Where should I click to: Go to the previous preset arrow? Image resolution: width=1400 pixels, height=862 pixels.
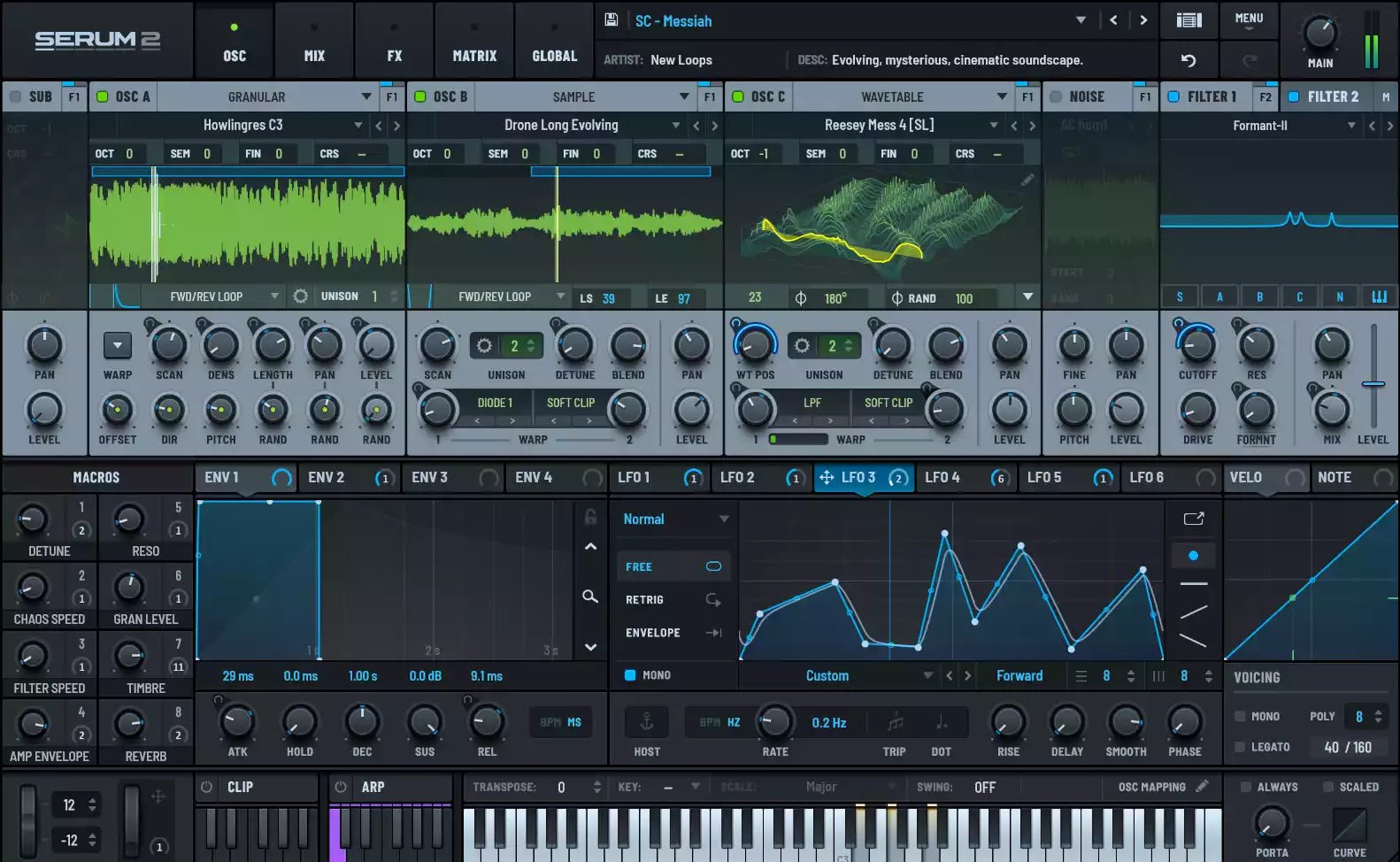tap(1113, 20)
